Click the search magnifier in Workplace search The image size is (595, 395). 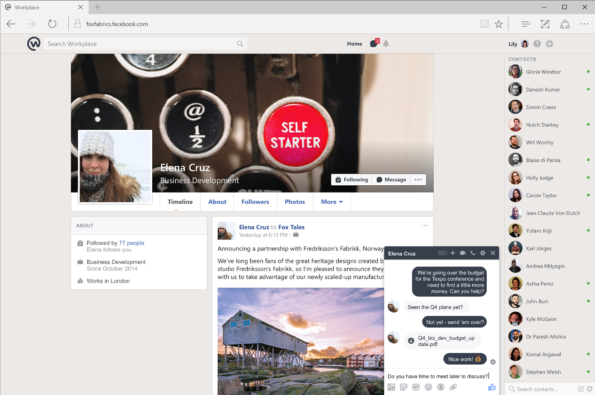click(x=240, y=44)
